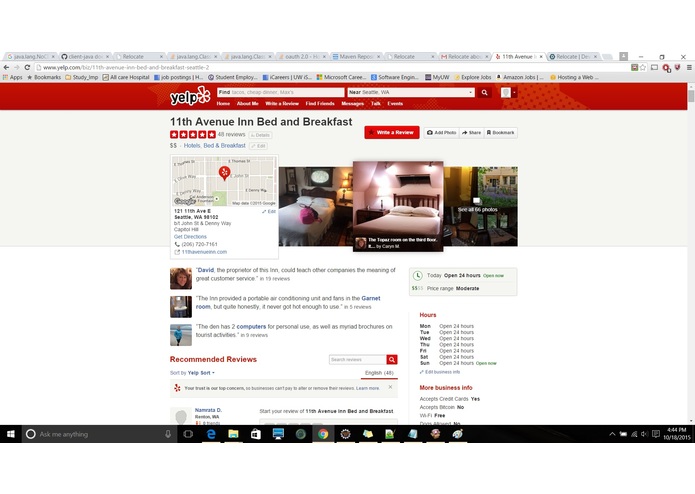Open the photo with the pink bag

316,206
